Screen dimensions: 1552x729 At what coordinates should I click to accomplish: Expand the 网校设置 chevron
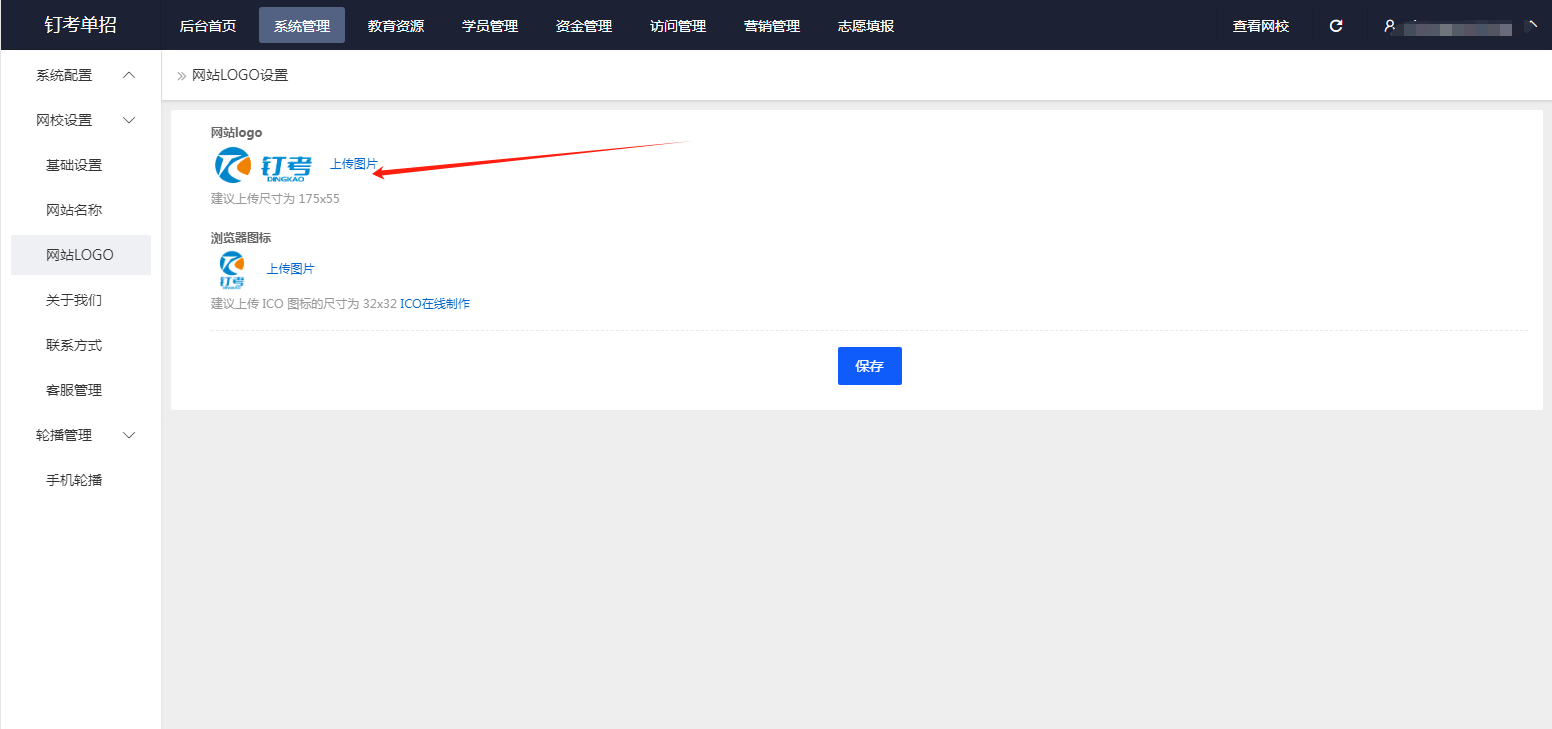click(128, 120)
